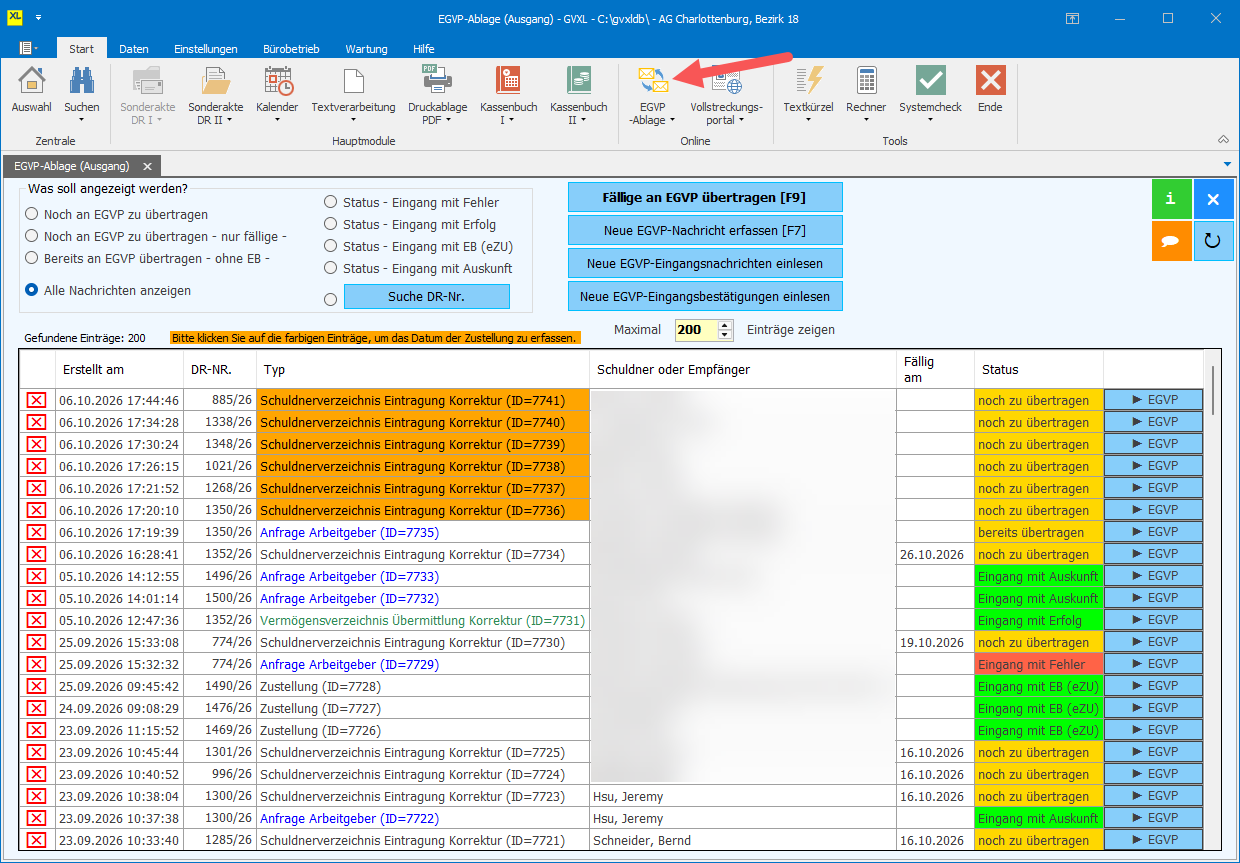Expand the EGVP-Ablage dropdown arrow
This screenshot has height=863, width=1240.
click(672, 120)
